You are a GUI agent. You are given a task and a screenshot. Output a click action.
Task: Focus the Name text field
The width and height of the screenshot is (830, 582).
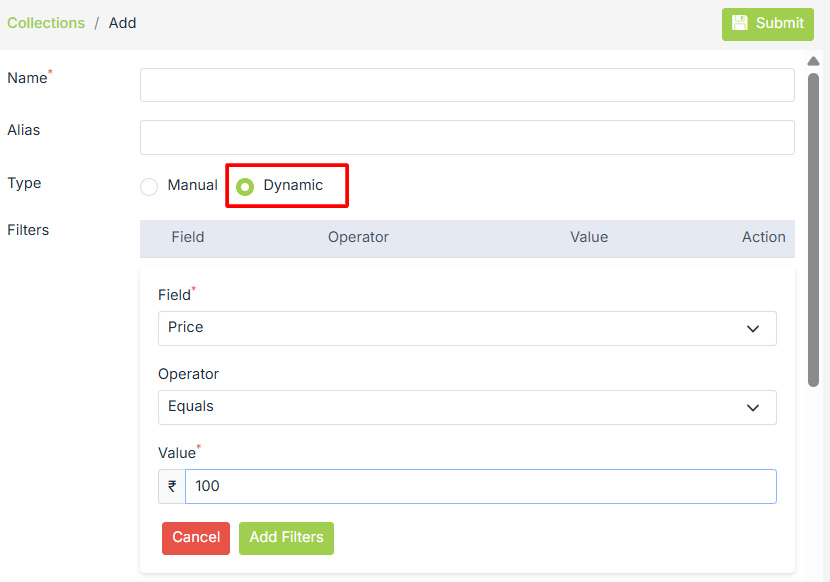coord(467,85)
